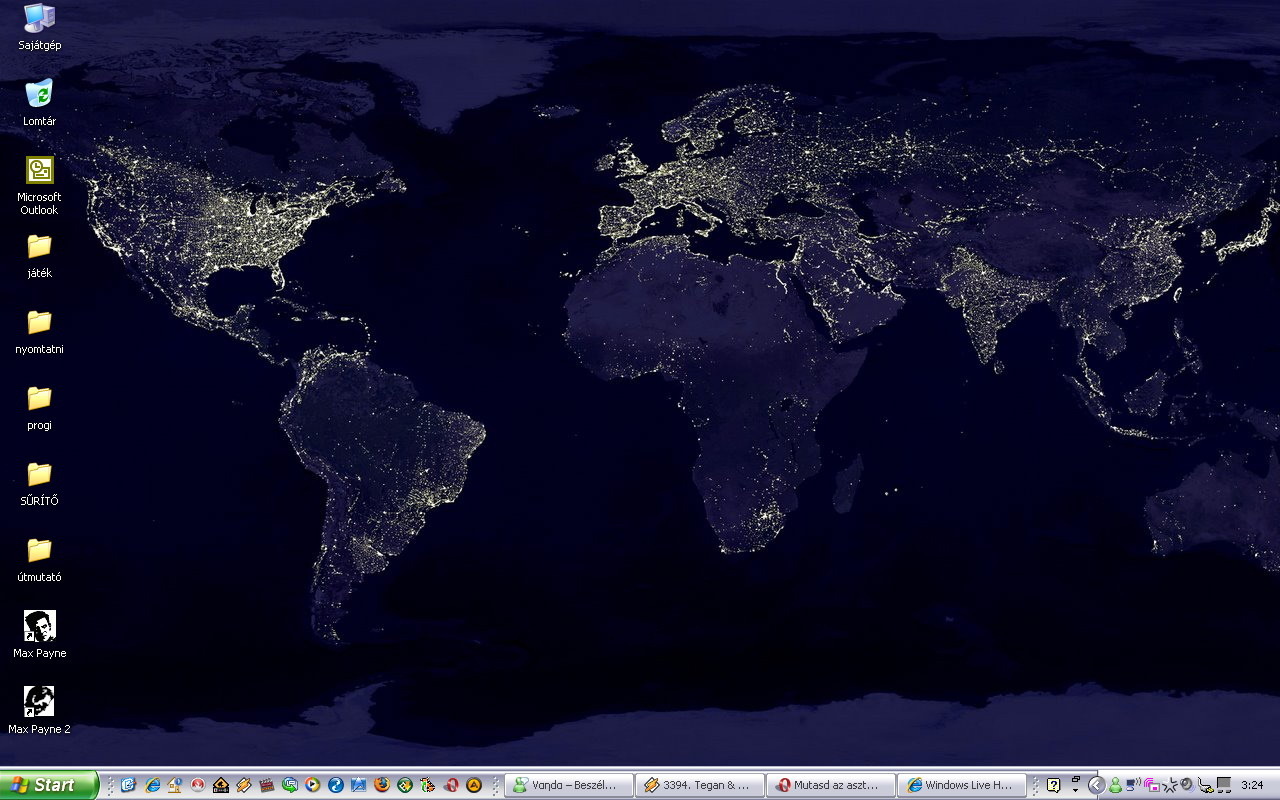Select the játék folder
The height and width of the screenshot is (800, 1280).
(x=39, y=255)
